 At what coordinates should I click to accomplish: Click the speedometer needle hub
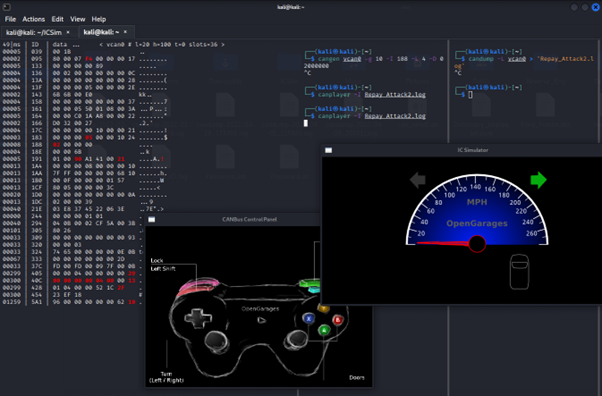[x=477, y=244]
